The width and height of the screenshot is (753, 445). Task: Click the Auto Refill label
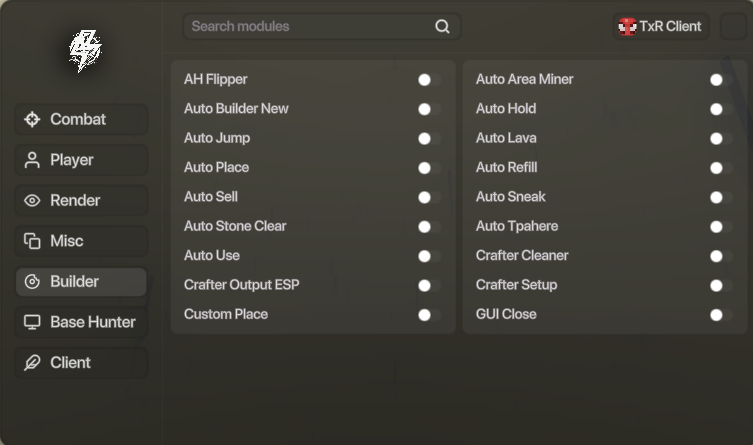[507, 167]
